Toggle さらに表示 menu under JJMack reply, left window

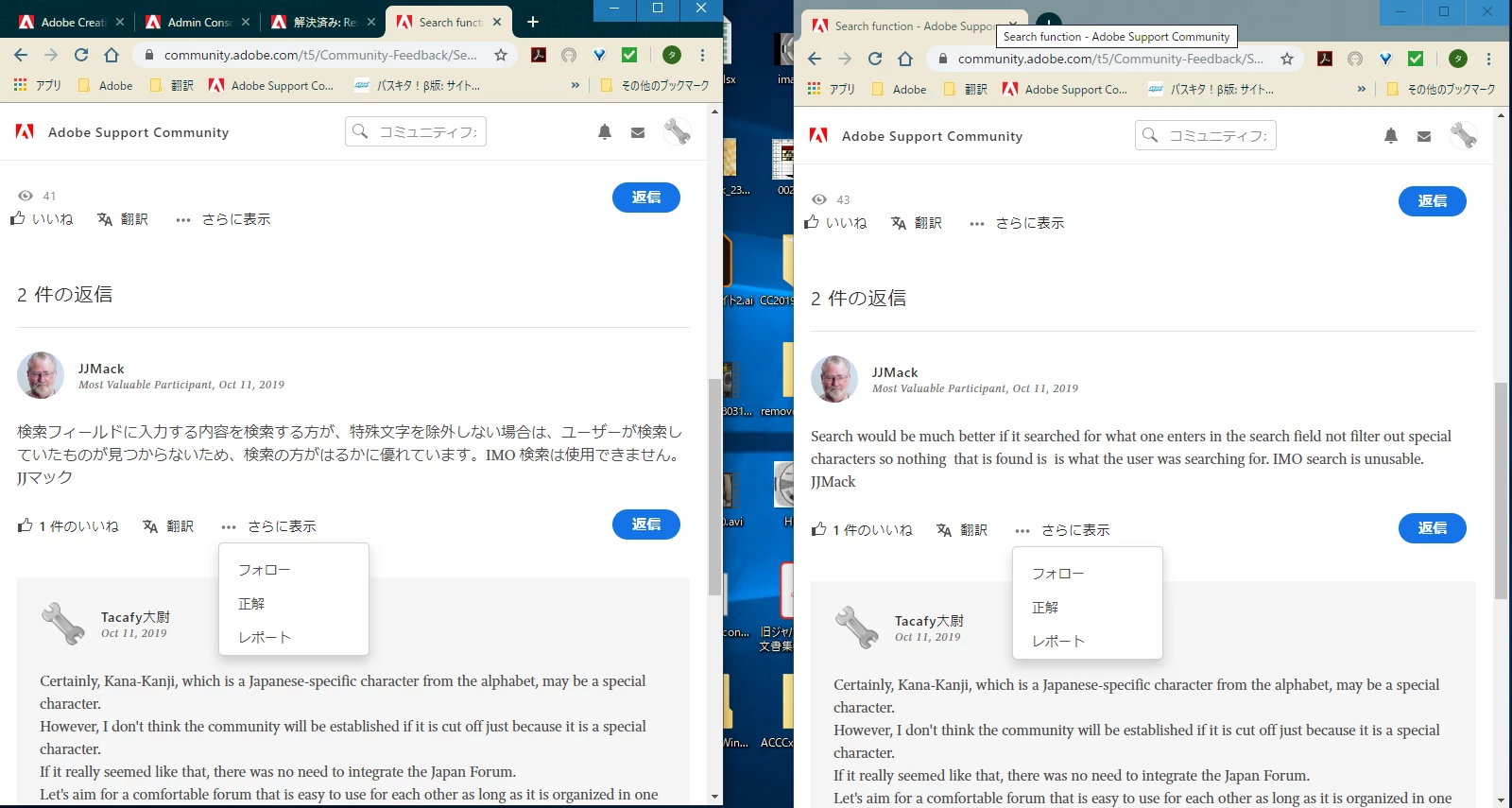(x=269, y=526)
